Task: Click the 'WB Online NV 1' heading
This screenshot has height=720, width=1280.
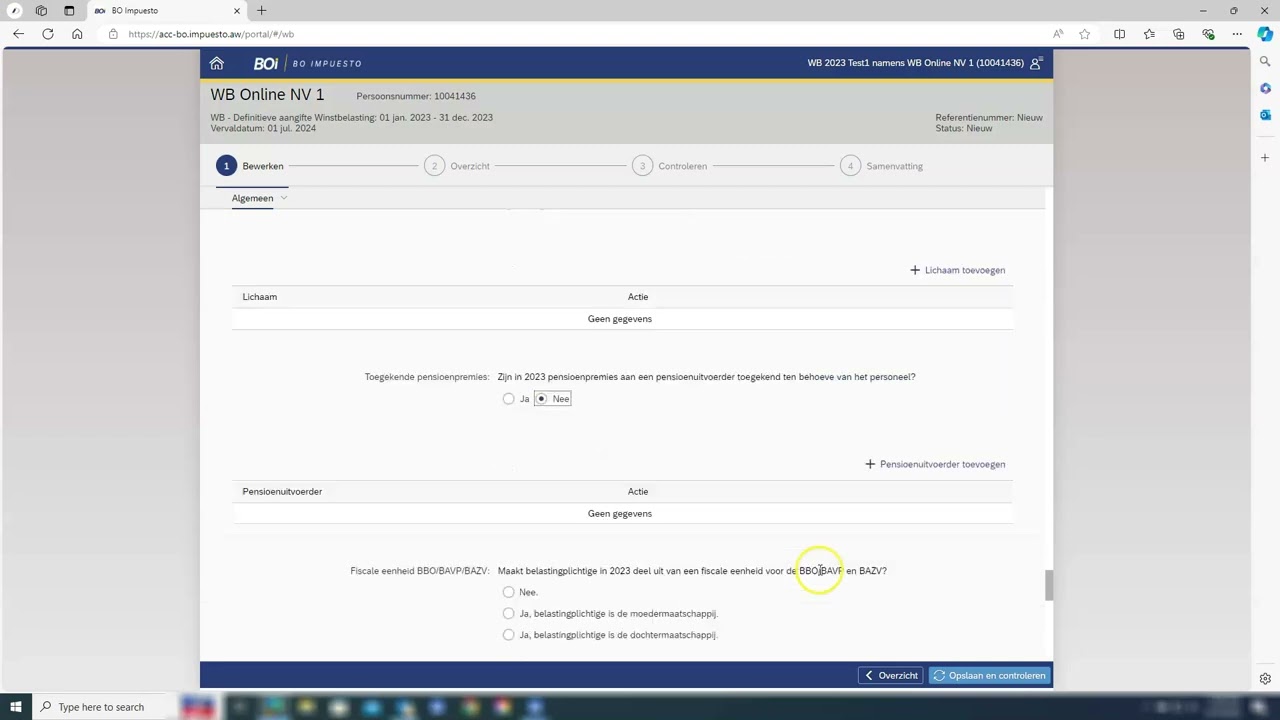Action: coord(267,95)
